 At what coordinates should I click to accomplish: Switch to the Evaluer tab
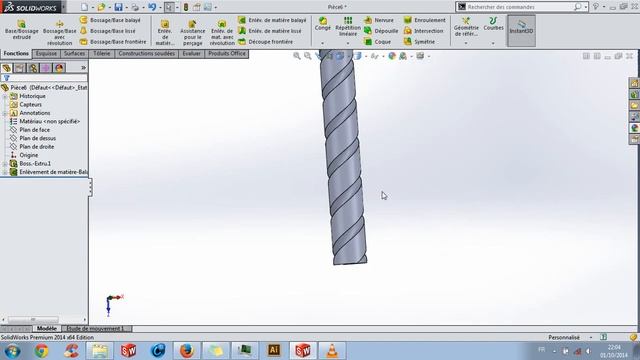tap(191, 53)
